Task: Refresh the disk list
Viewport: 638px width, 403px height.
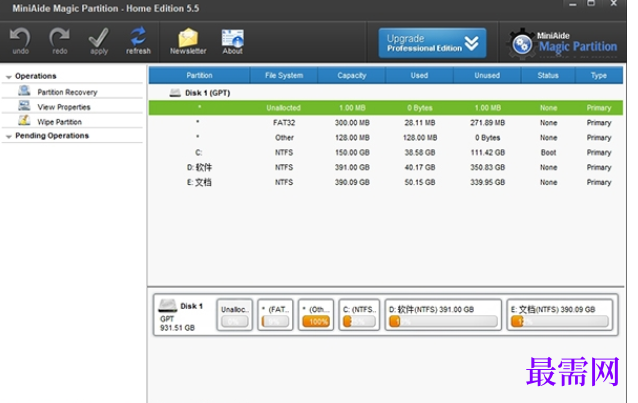Action: (x=138, y=37)
